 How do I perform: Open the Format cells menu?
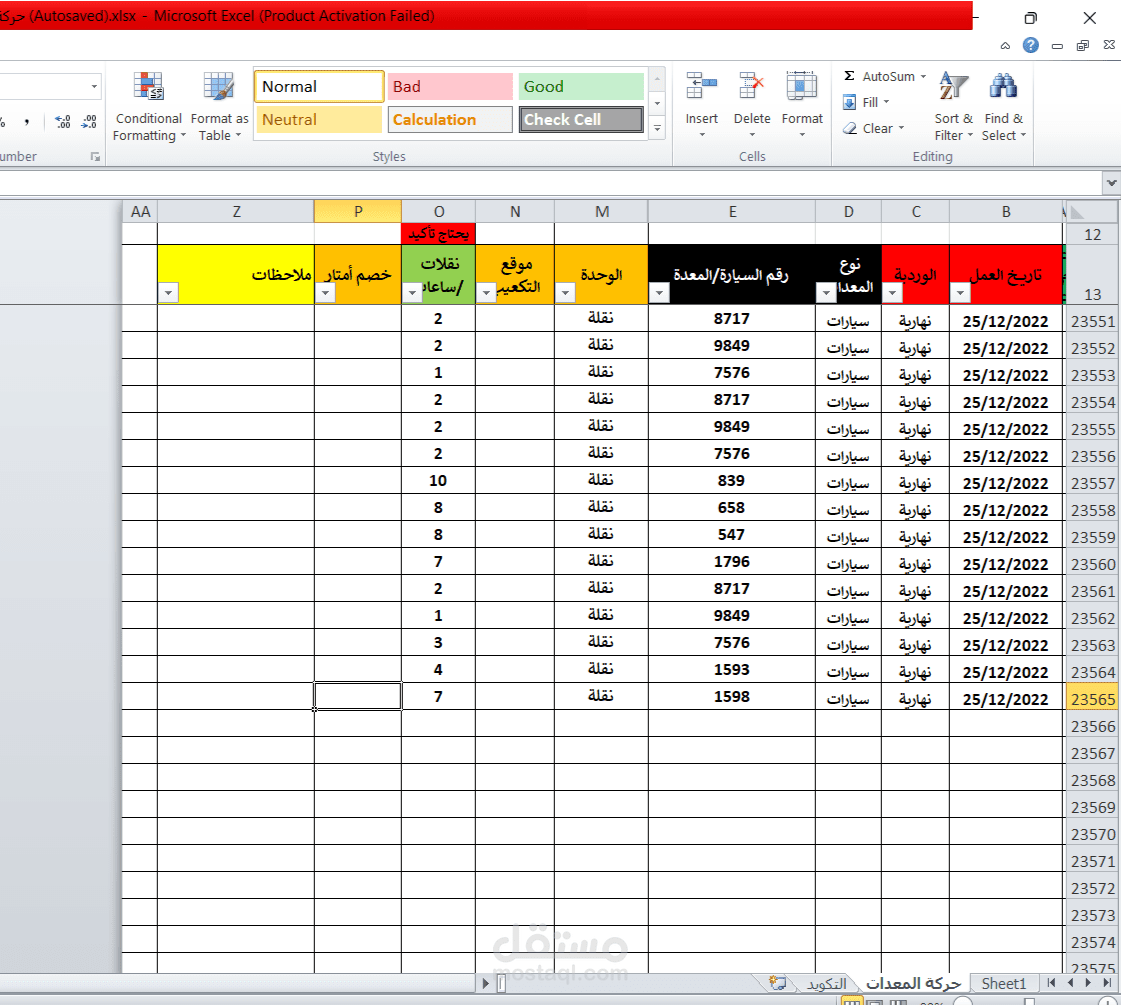tap(801, 106)
